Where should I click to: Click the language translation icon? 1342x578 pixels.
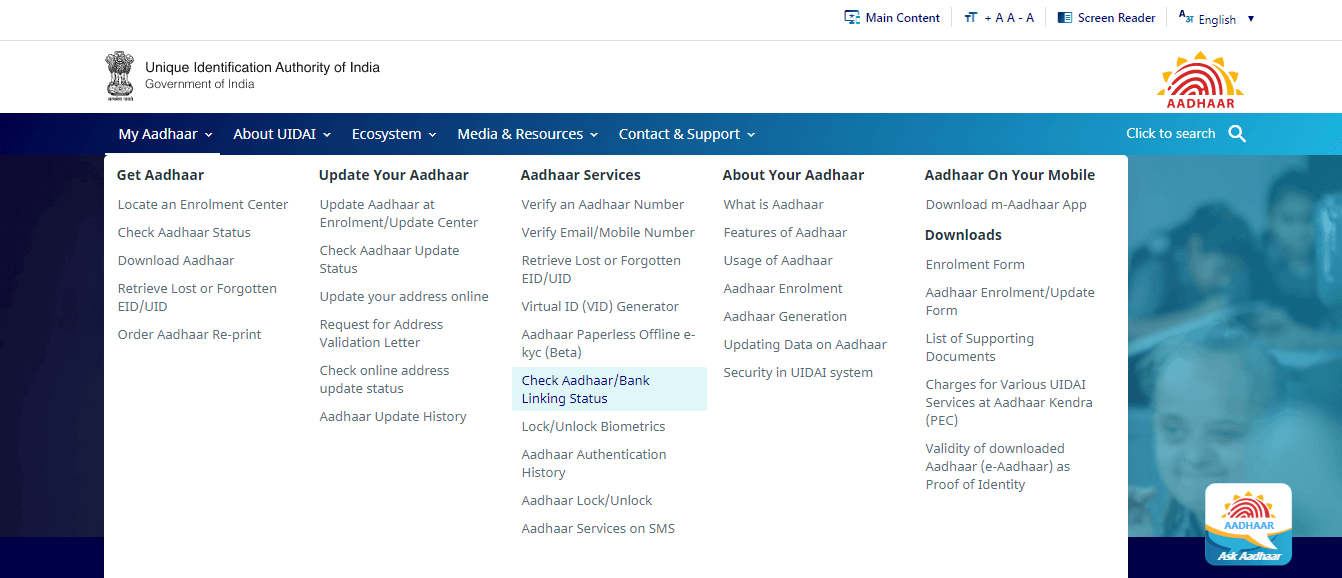(1186, 17)
